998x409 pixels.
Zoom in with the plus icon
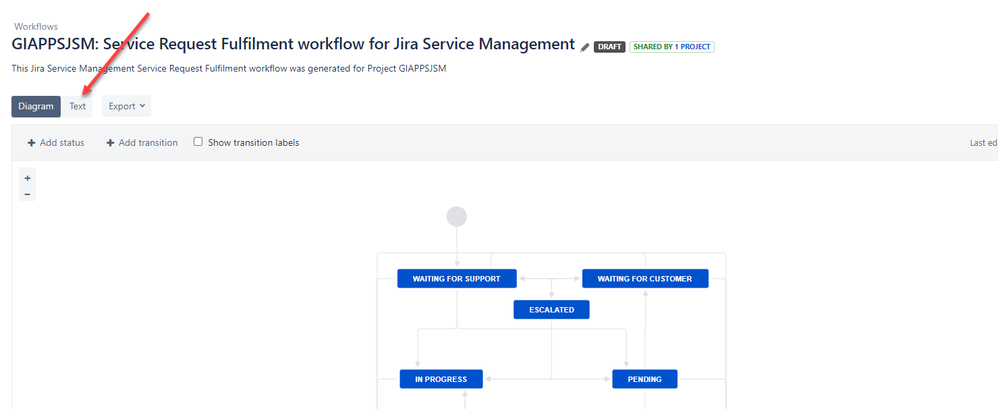point(27,178)
